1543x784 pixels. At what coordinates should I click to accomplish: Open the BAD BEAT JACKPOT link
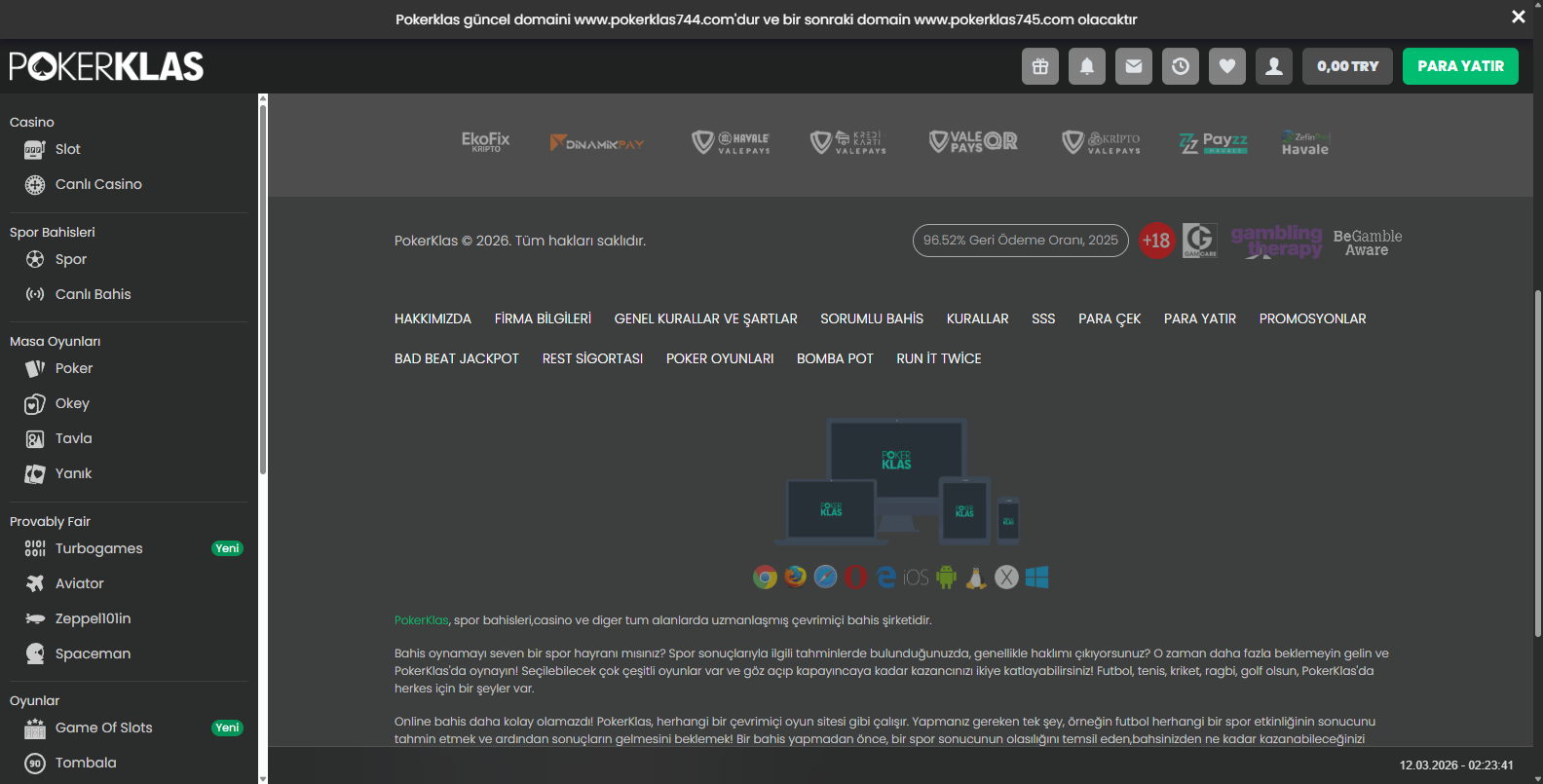click(x=456, y=358)
